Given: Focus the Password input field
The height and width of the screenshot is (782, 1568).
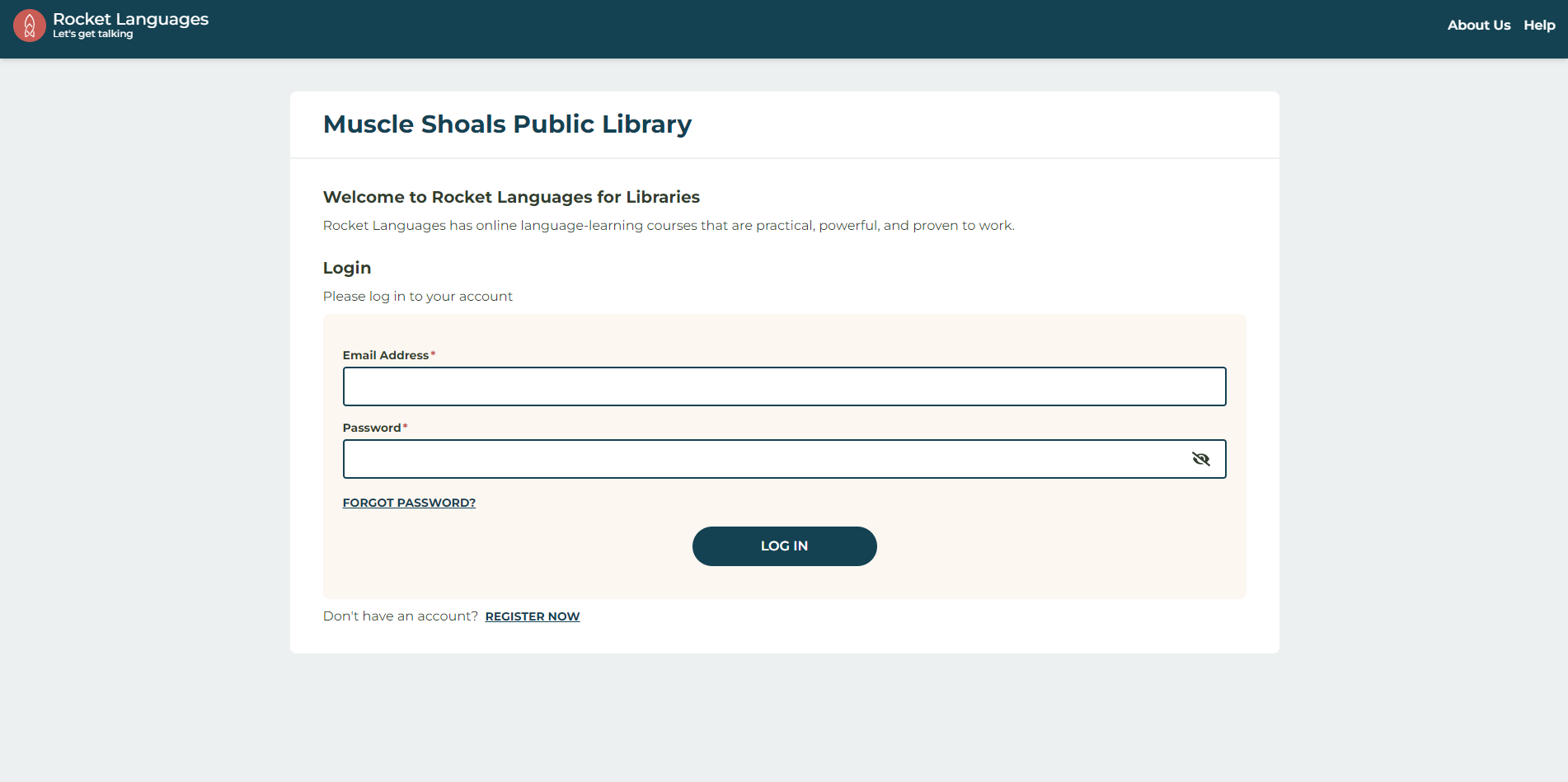Looking at the screenshot, I should [x=763, y=459].
